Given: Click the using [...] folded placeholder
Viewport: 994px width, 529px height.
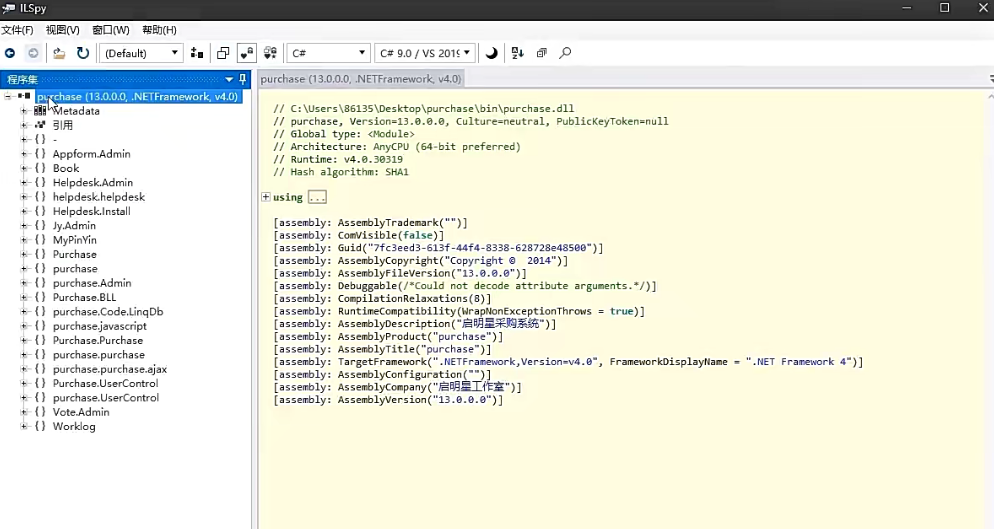Looking at the screenshot, I should (317, 197).
